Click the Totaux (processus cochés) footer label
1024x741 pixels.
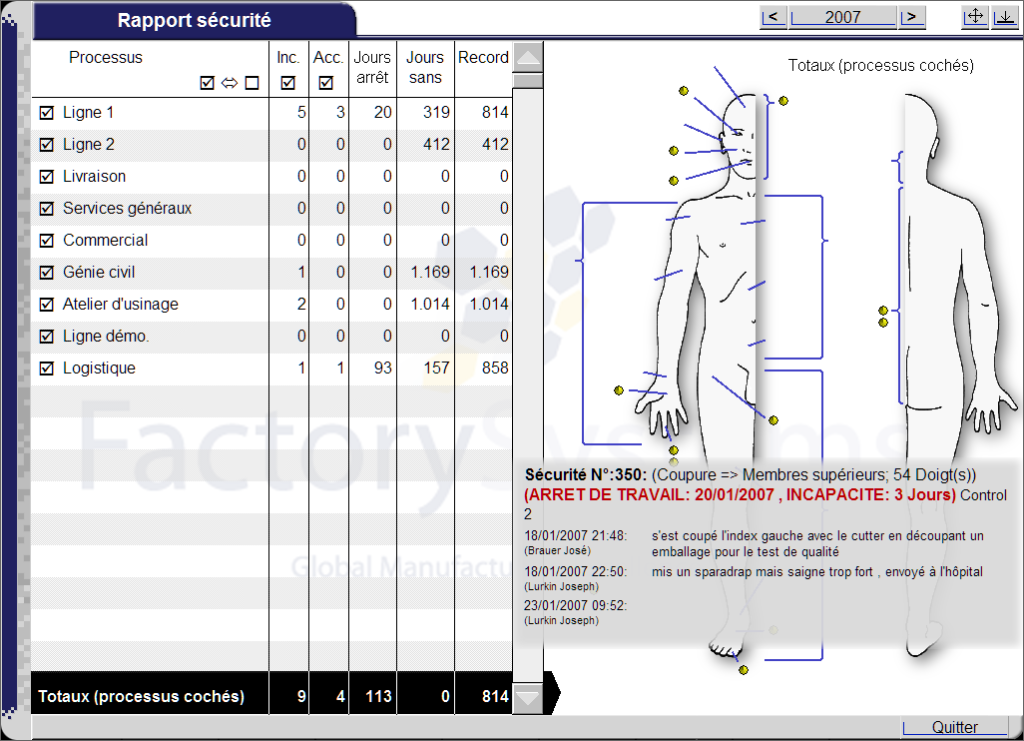coord(141,697)
